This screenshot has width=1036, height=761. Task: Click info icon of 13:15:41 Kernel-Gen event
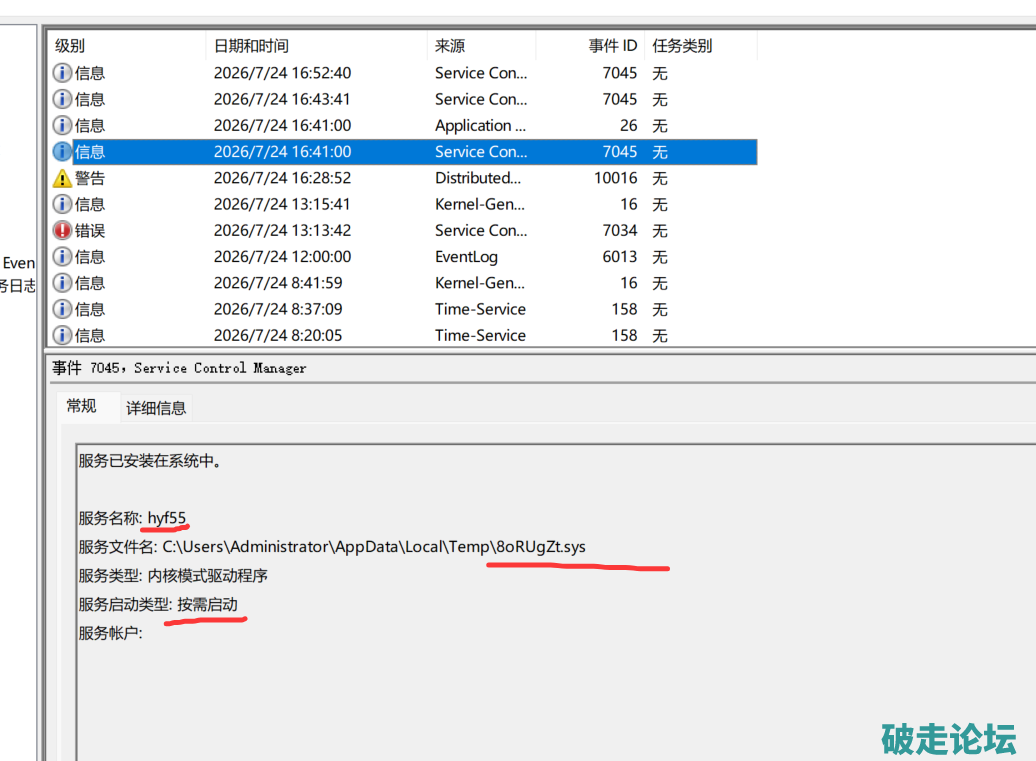coord(62,204)
